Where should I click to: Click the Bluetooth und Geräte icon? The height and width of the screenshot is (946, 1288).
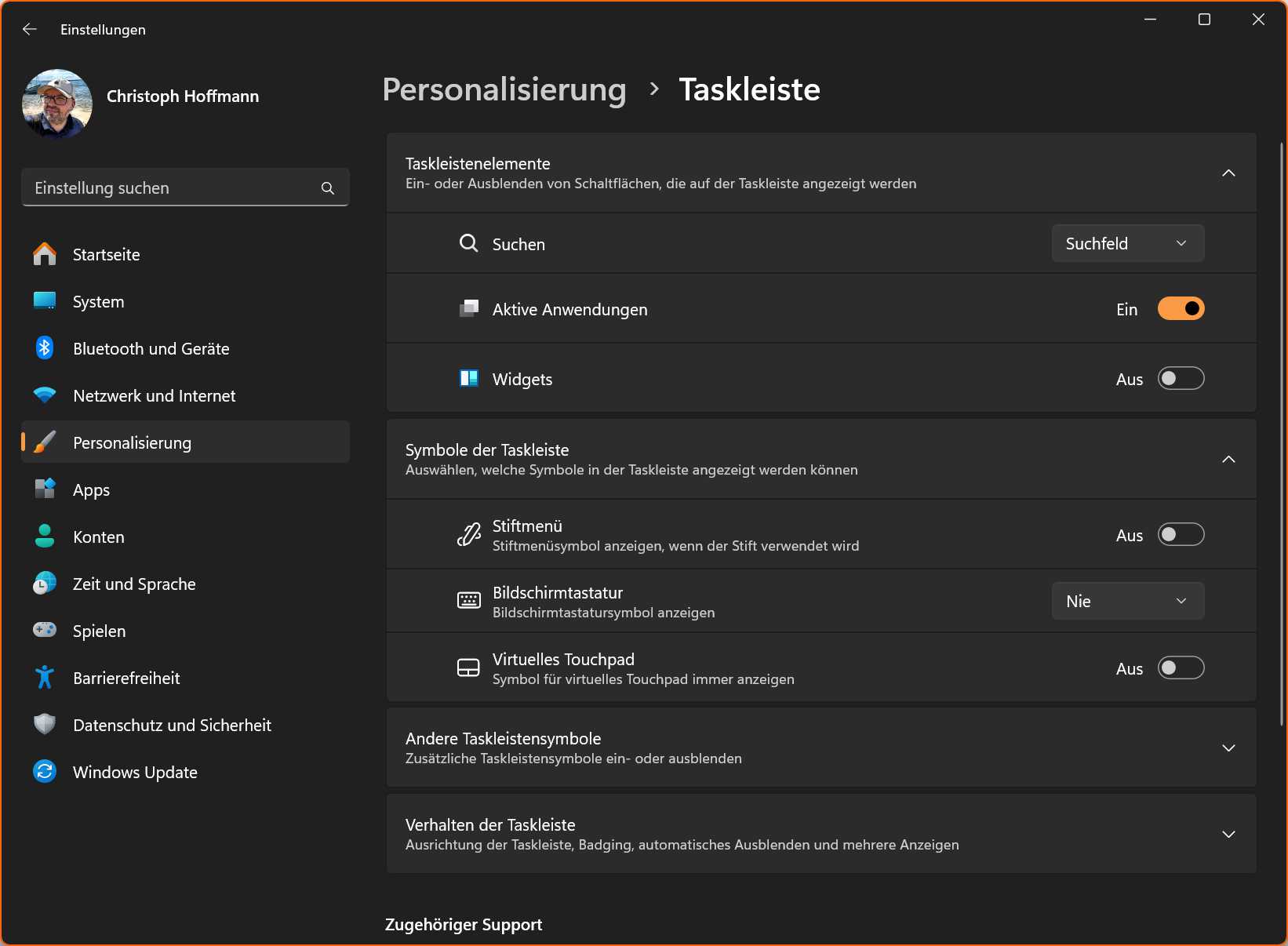[45, 348]
